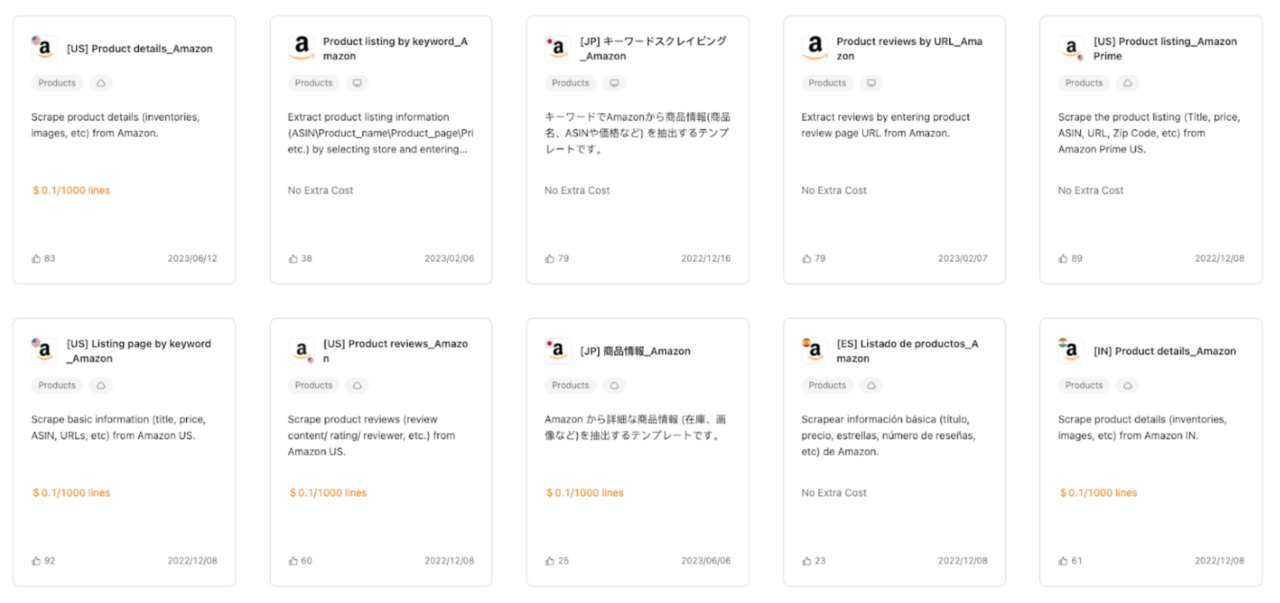The width and height of the screenshot is (1280, 603).
Task: Click Products tag on [US] Listing page by keyword card
Action: [57, 385]
